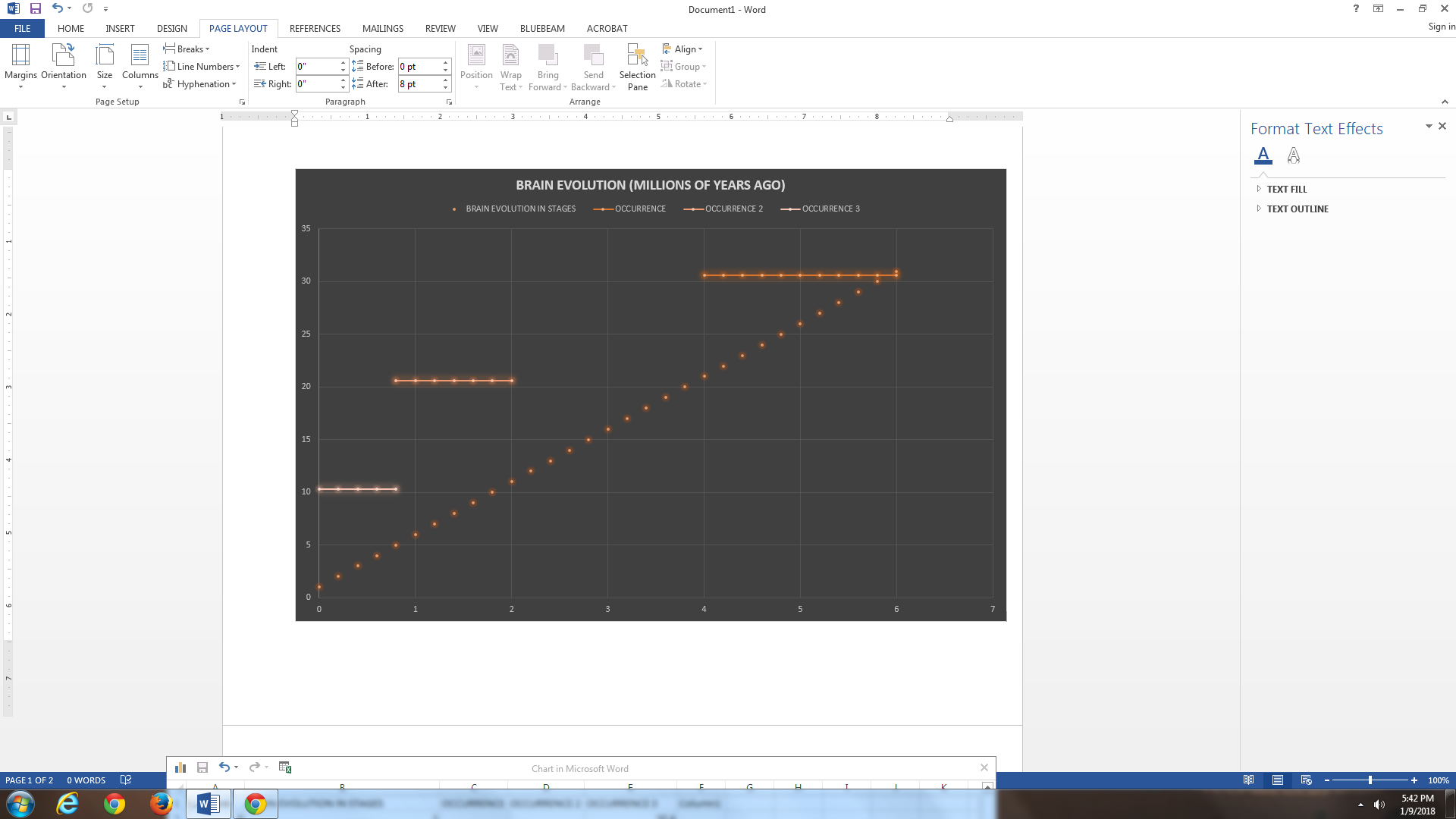This screenshot has width=1456, height=819.
Task: Expand the TEXT OUTLINE section
Action: pyautogui.click(x=1297, y=209)
